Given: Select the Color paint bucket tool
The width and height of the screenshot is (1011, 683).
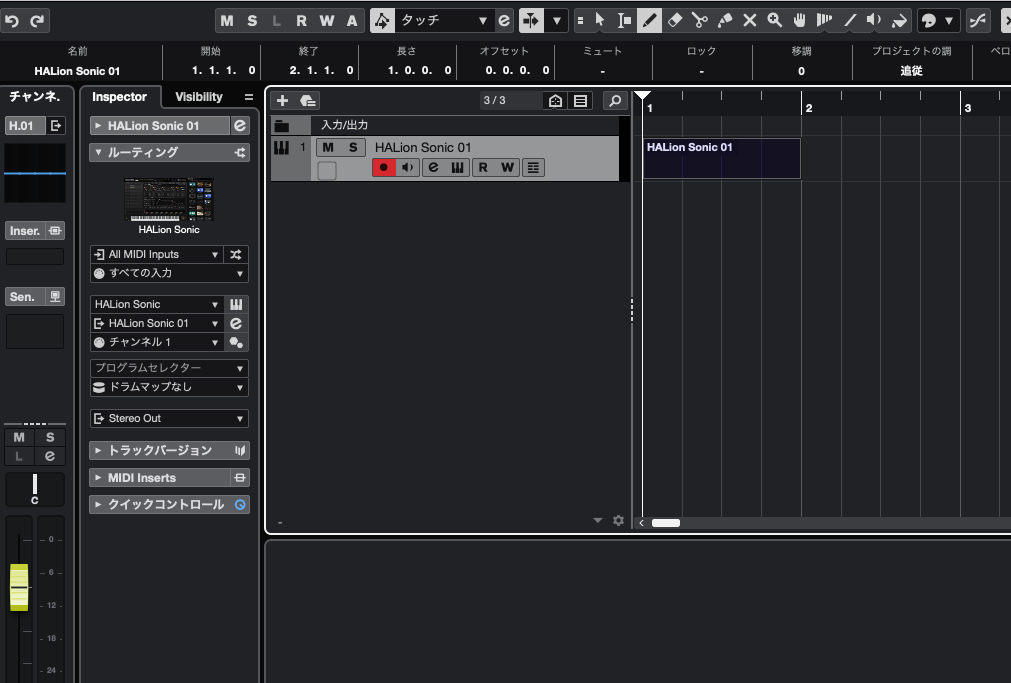Looking at the screenshot, I should (899, 21).
